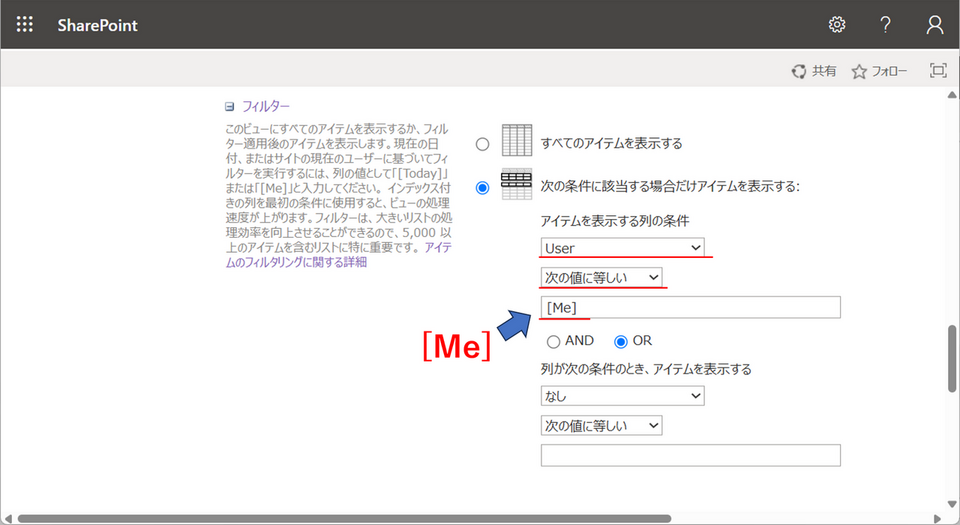Open the SharePoint app launcher grid
Viewport: 960px width, 525px height.
(24, 24)
